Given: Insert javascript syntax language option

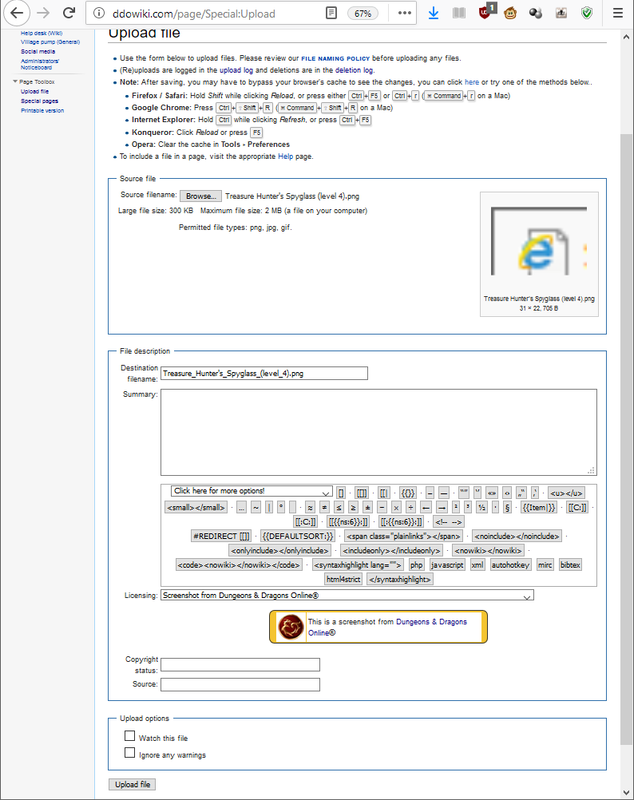Looking at the screenshot, I should [x=447, y=565].
